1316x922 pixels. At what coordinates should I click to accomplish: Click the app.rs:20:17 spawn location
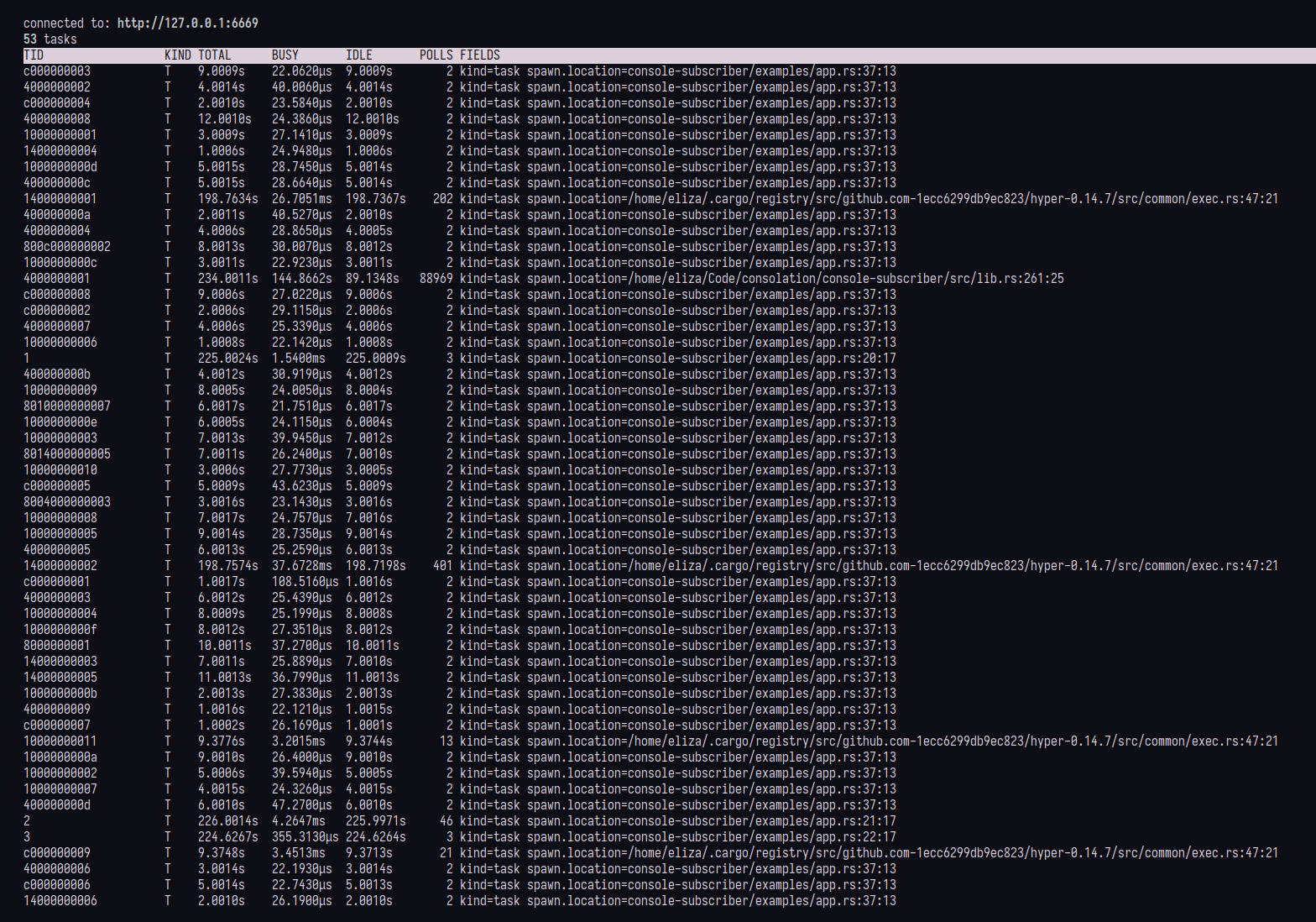(712, 359)
